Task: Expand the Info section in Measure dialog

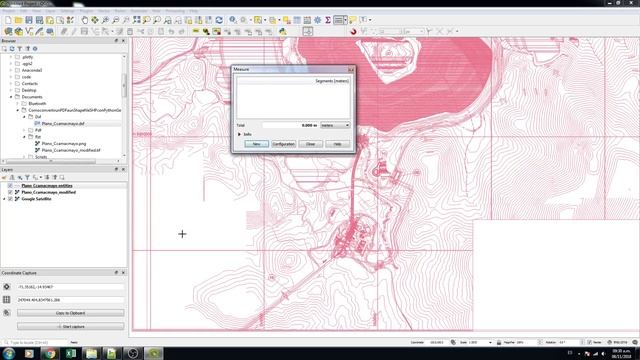Action: click(x=240, y=134)
